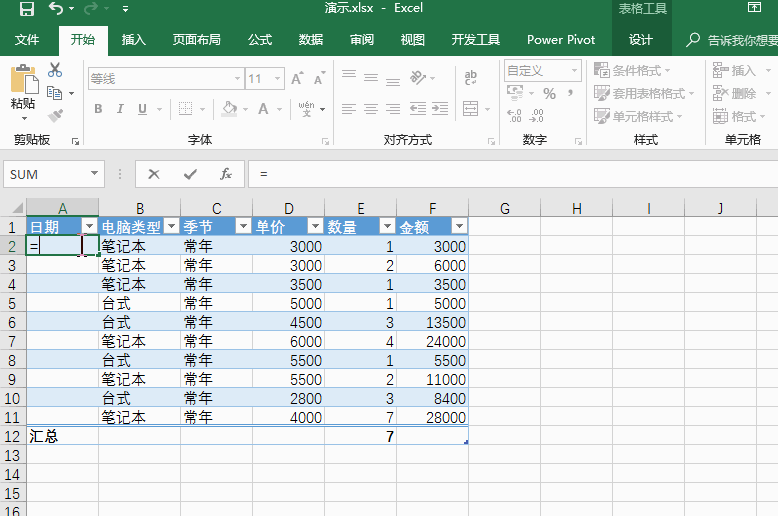Open the Name Box dropdown arrow
This screenshot has width=778, height=516.
pyautogui.click(x=94, y=174)
